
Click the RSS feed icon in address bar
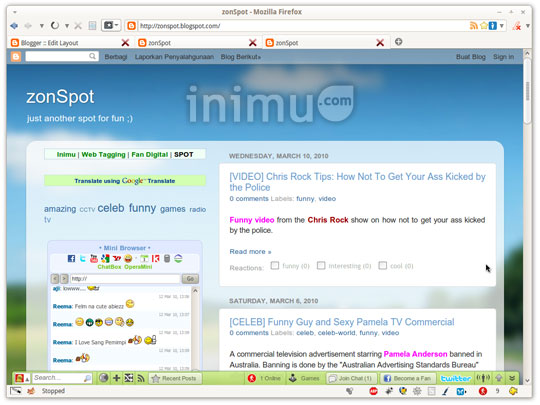tap(474, 26)
